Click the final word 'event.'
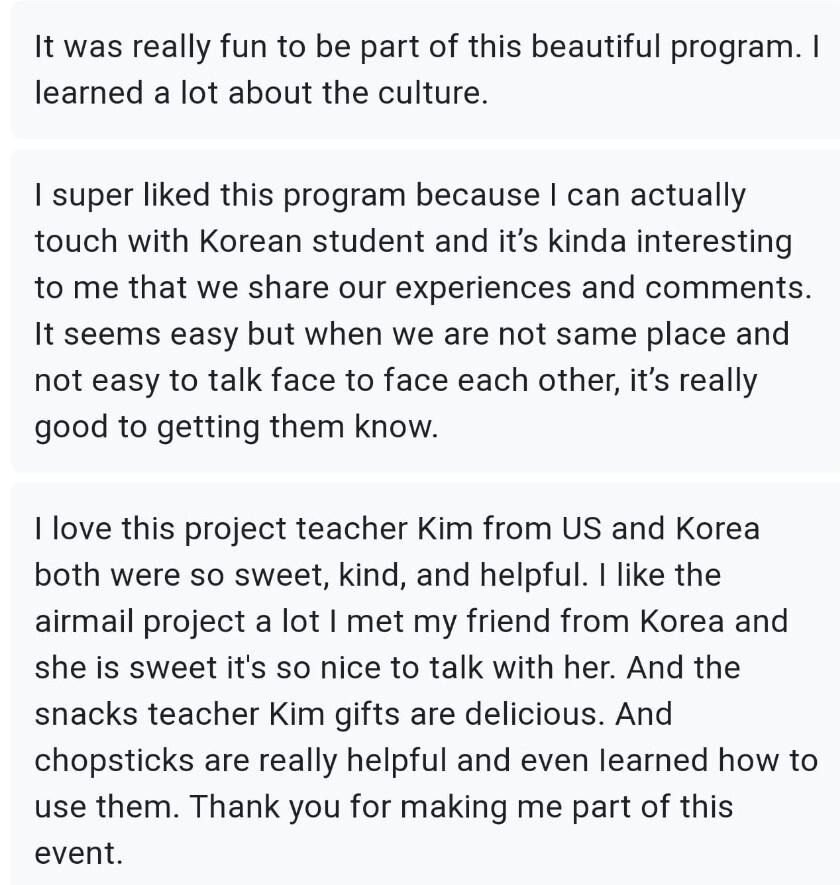840x885 pixels. 78,853
